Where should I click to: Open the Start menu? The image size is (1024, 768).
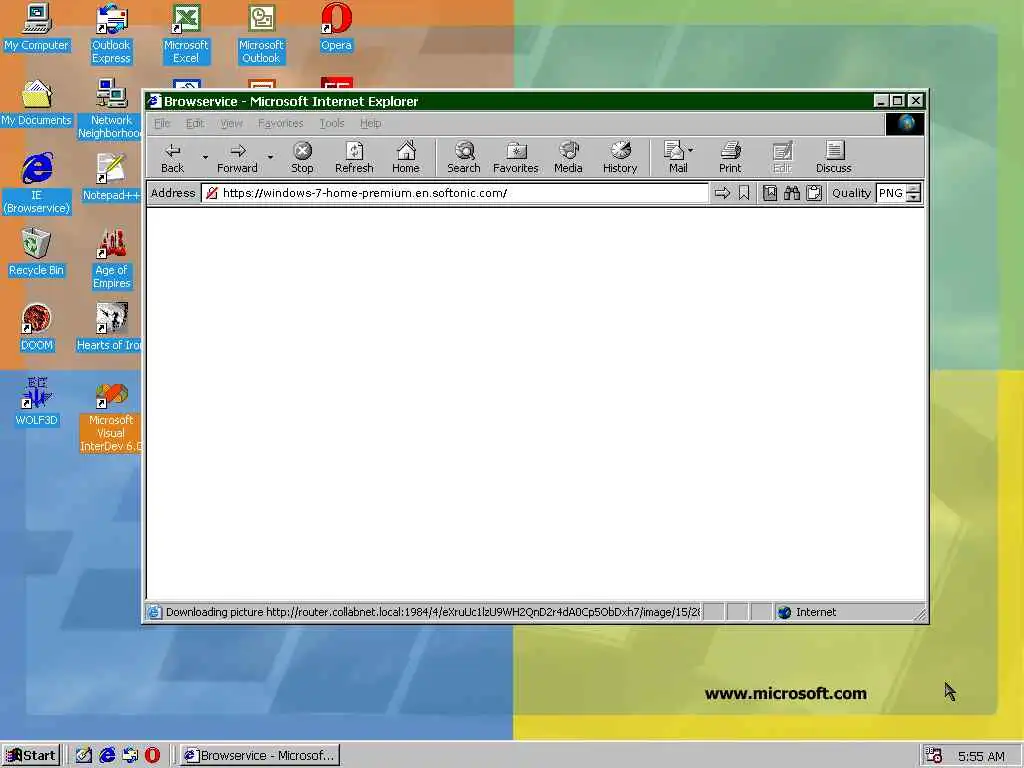(x=31, y=756)
